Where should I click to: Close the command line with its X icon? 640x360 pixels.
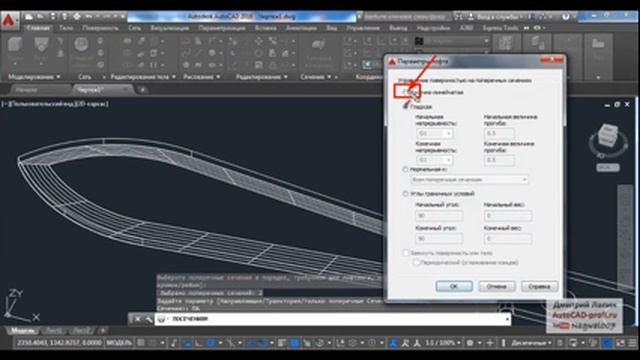[x=138, y=319]
